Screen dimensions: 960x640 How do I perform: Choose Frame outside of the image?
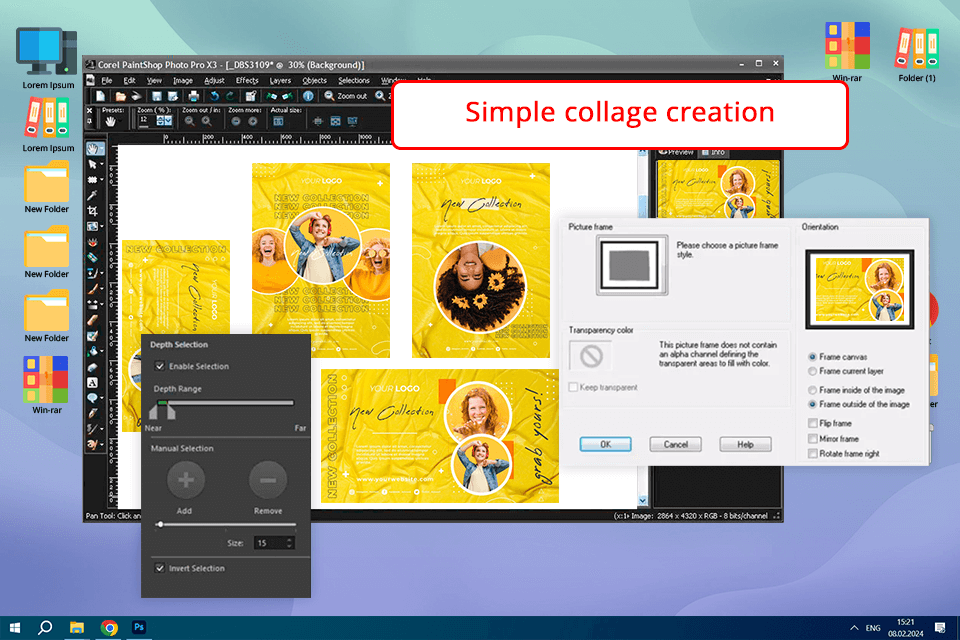[812, 404]
